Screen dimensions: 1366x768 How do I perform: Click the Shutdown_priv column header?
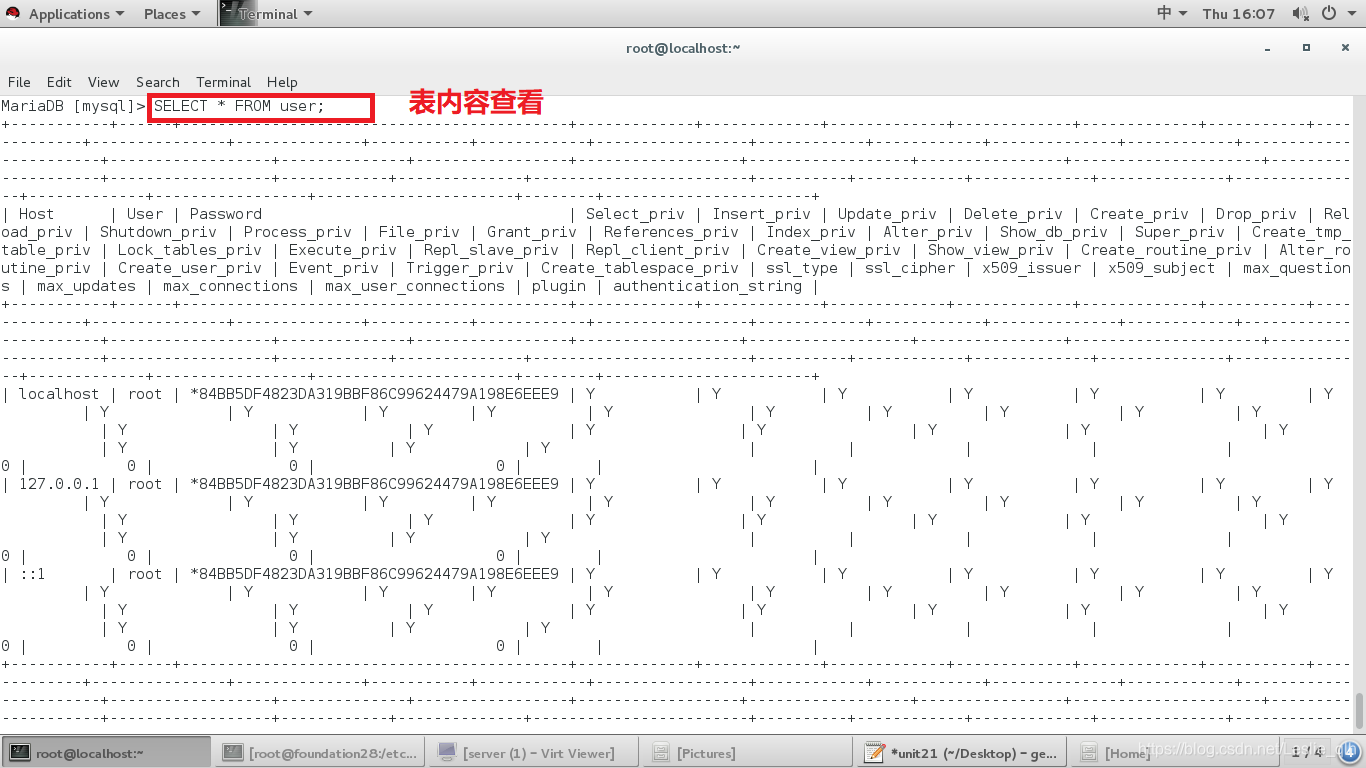pos(158,232)
